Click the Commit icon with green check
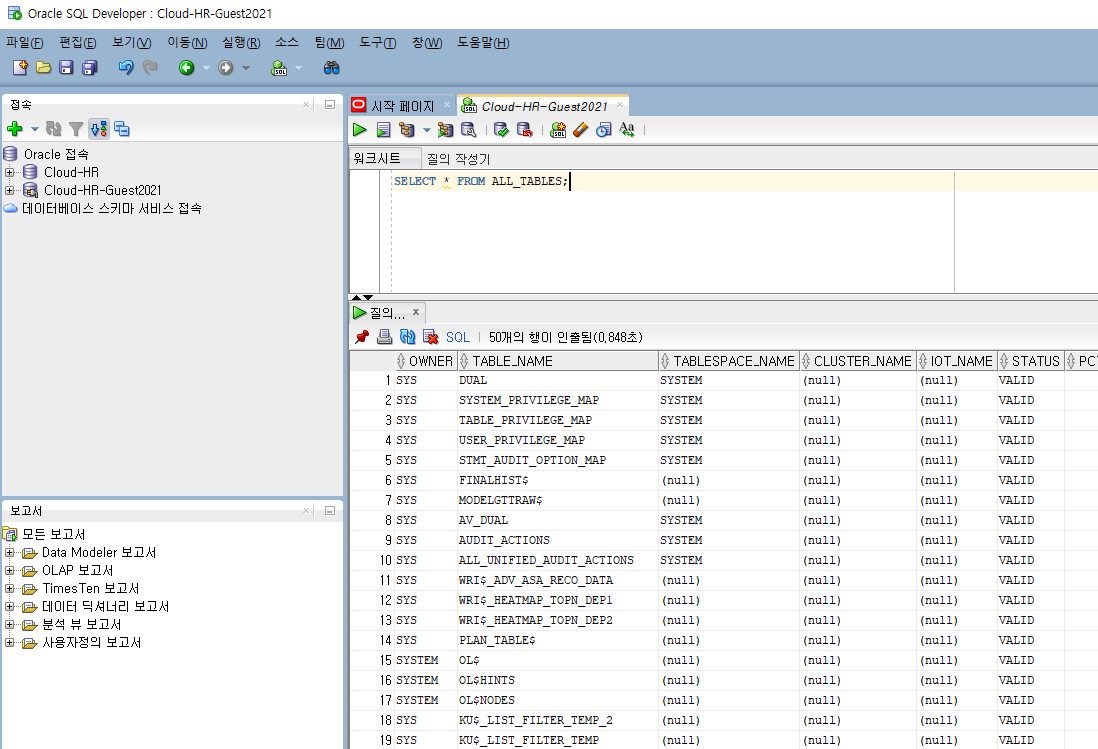 tap(501, 130)
